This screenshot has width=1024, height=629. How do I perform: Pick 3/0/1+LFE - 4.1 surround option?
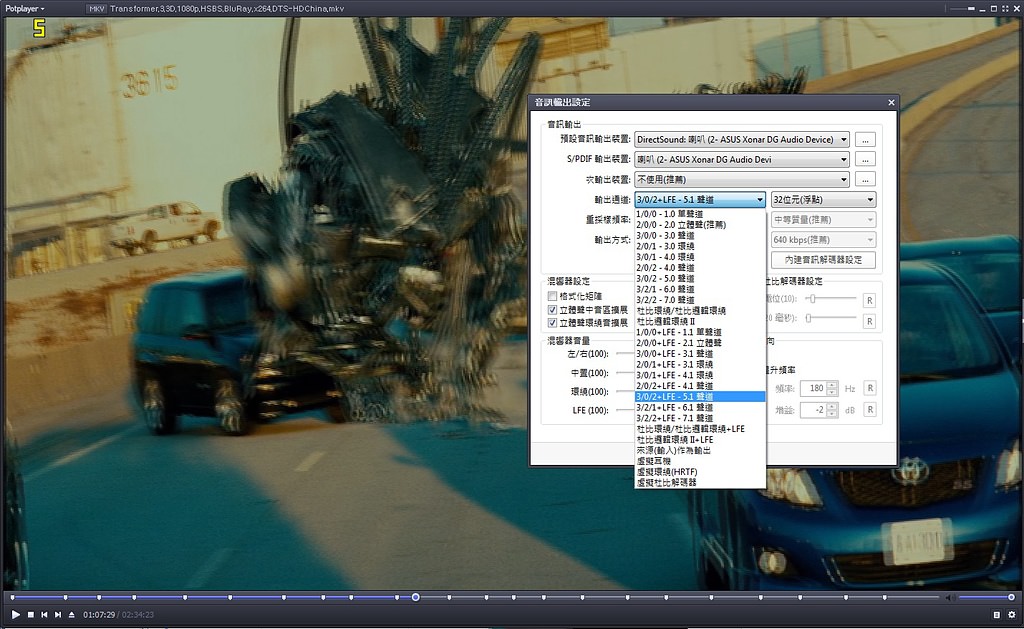(x=699, y=376)
